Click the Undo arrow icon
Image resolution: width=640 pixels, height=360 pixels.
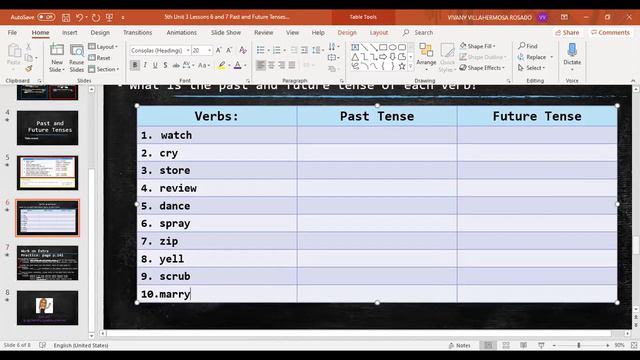pyautogui.click(x=80, y=18)
